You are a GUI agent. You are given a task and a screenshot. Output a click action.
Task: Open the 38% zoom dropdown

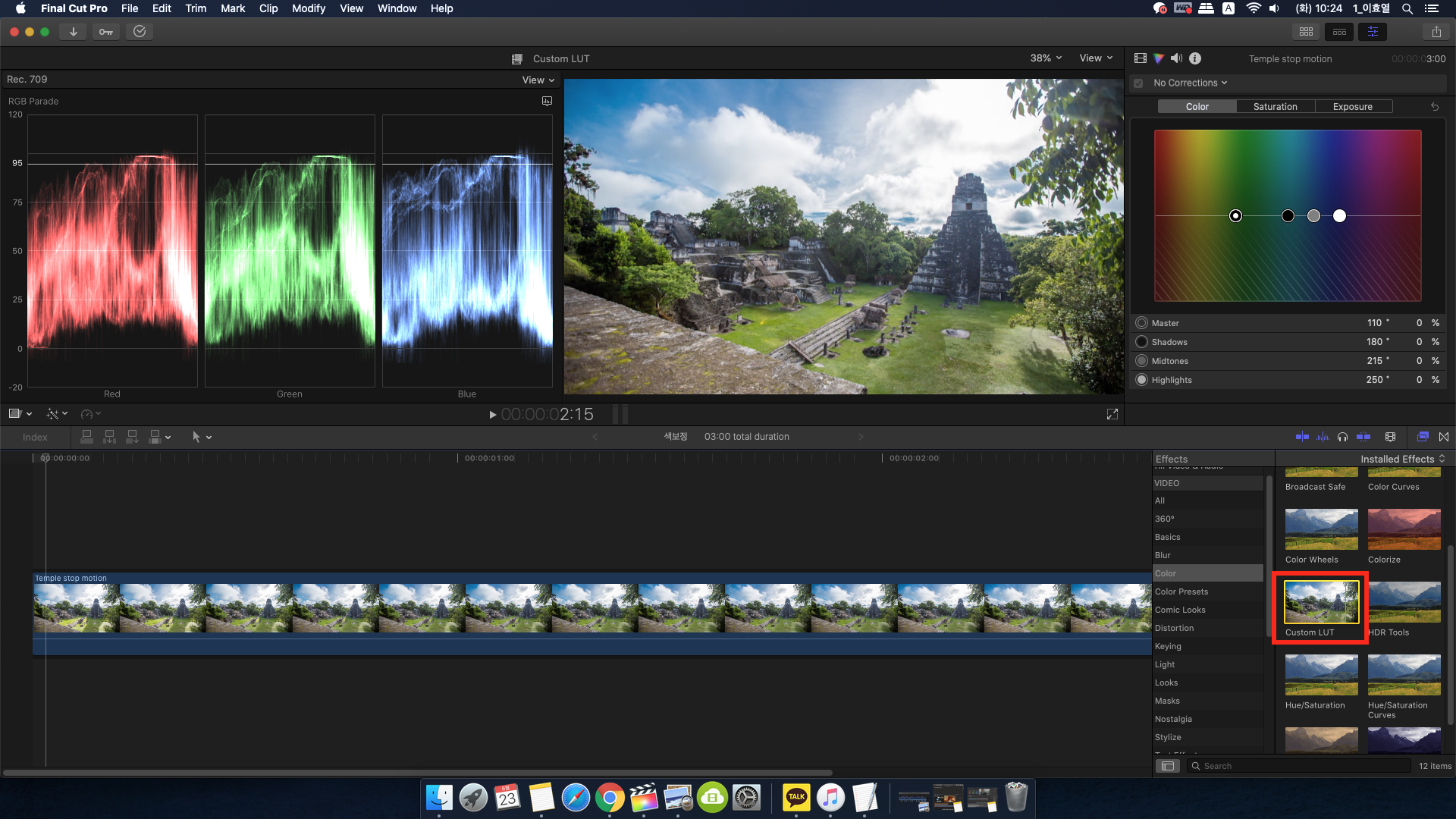(1046, 58)
